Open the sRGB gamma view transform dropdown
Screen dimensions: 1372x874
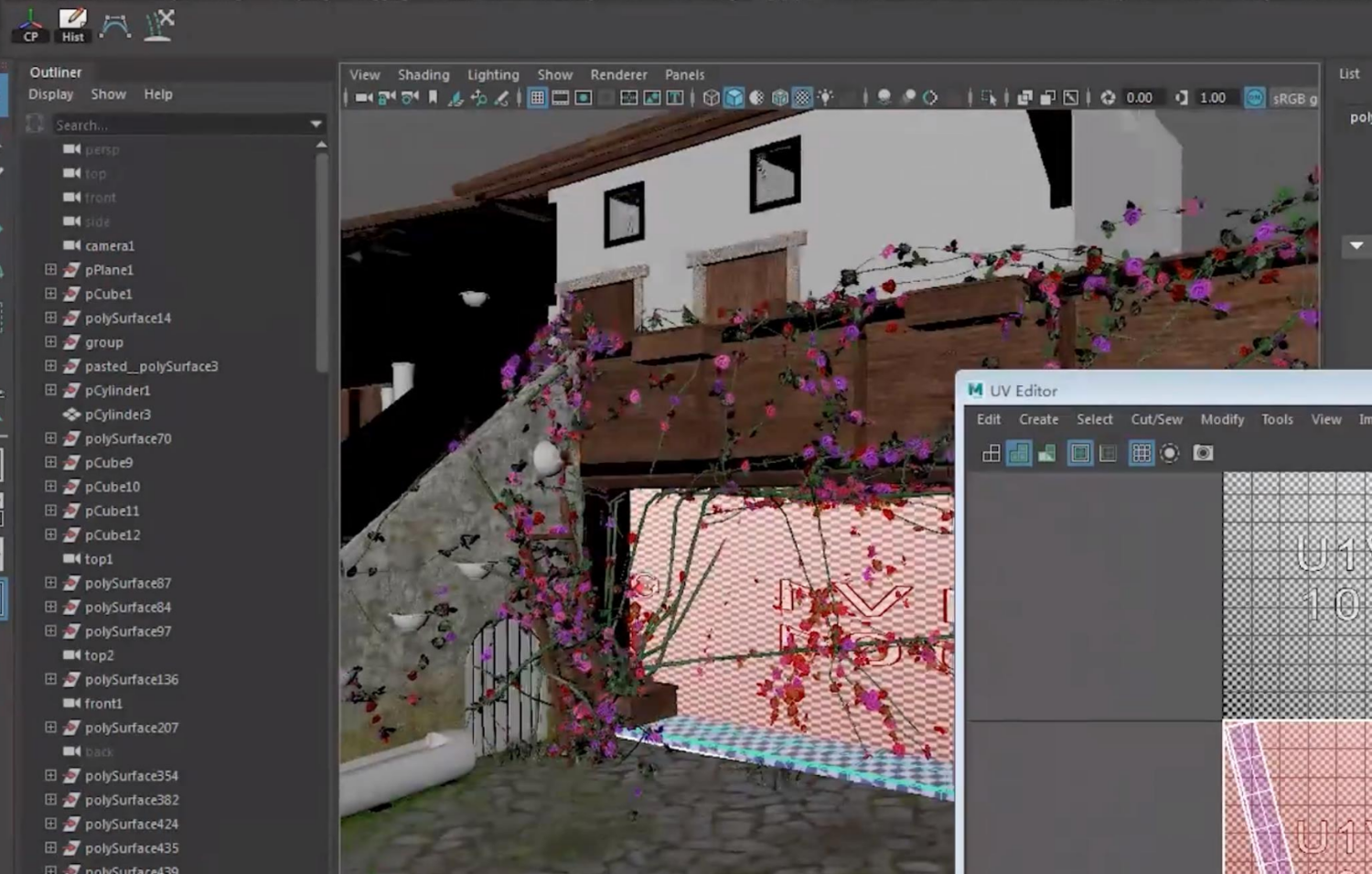1294,98
